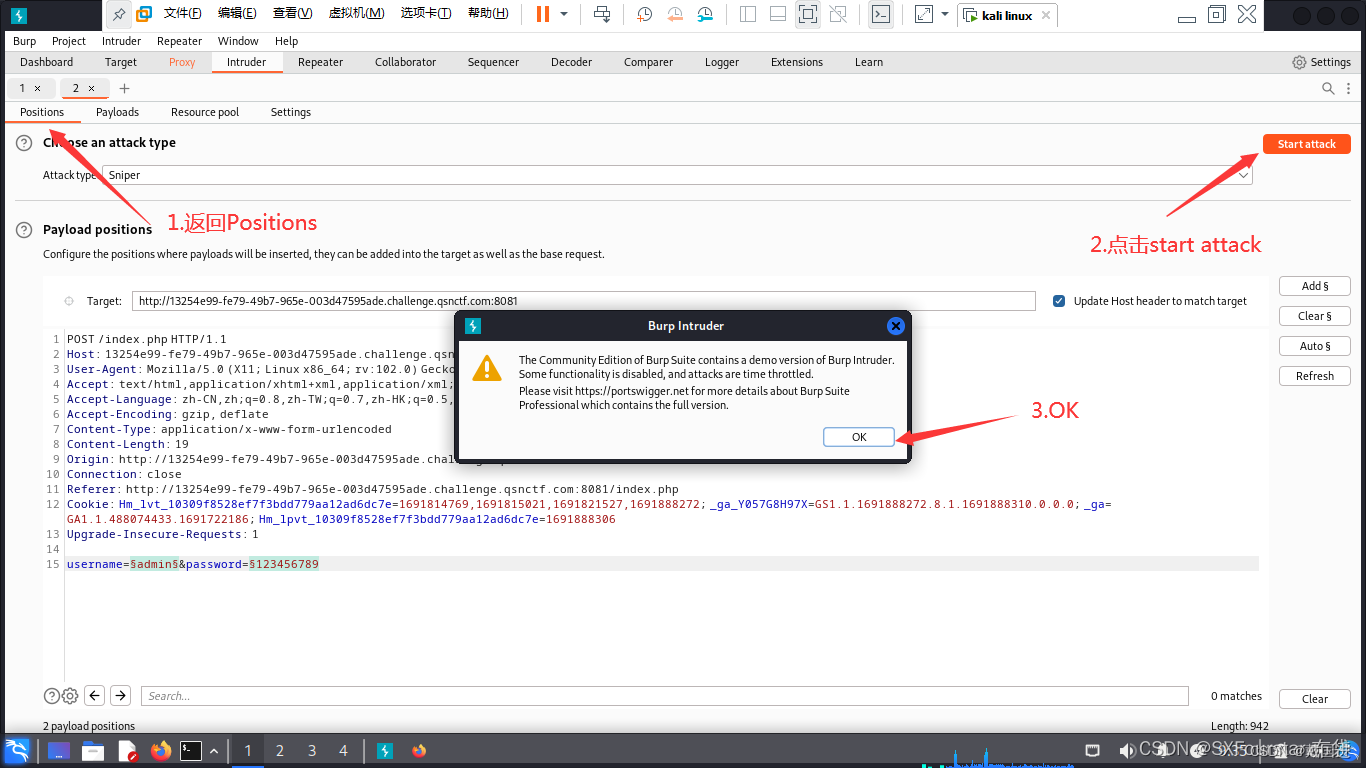Open the Attack type Sniper dropdown
Screen dimensions: 1366x768
click(677, 175)
